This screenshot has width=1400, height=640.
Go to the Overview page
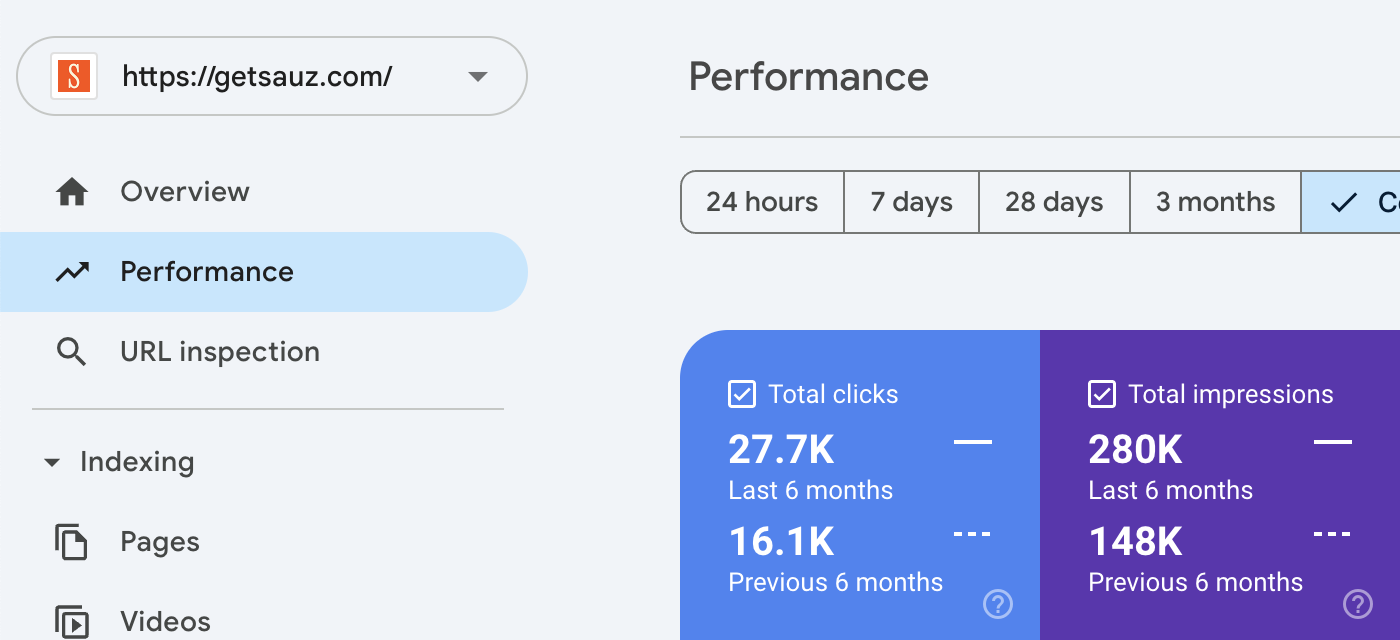(x=185, y=192)
